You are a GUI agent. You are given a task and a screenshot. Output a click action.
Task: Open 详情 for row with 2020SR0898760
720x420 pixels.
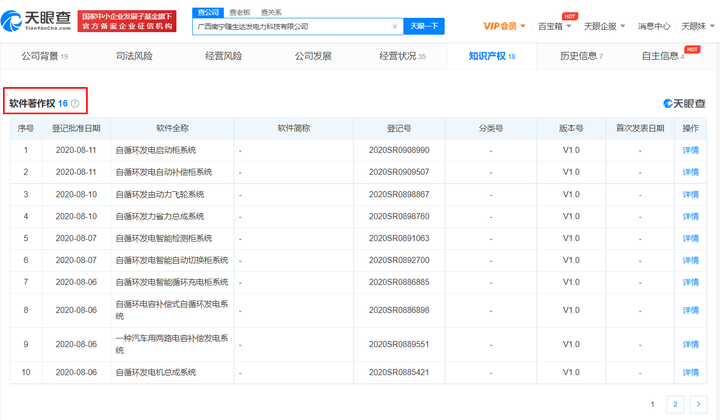tap(690, 217)
